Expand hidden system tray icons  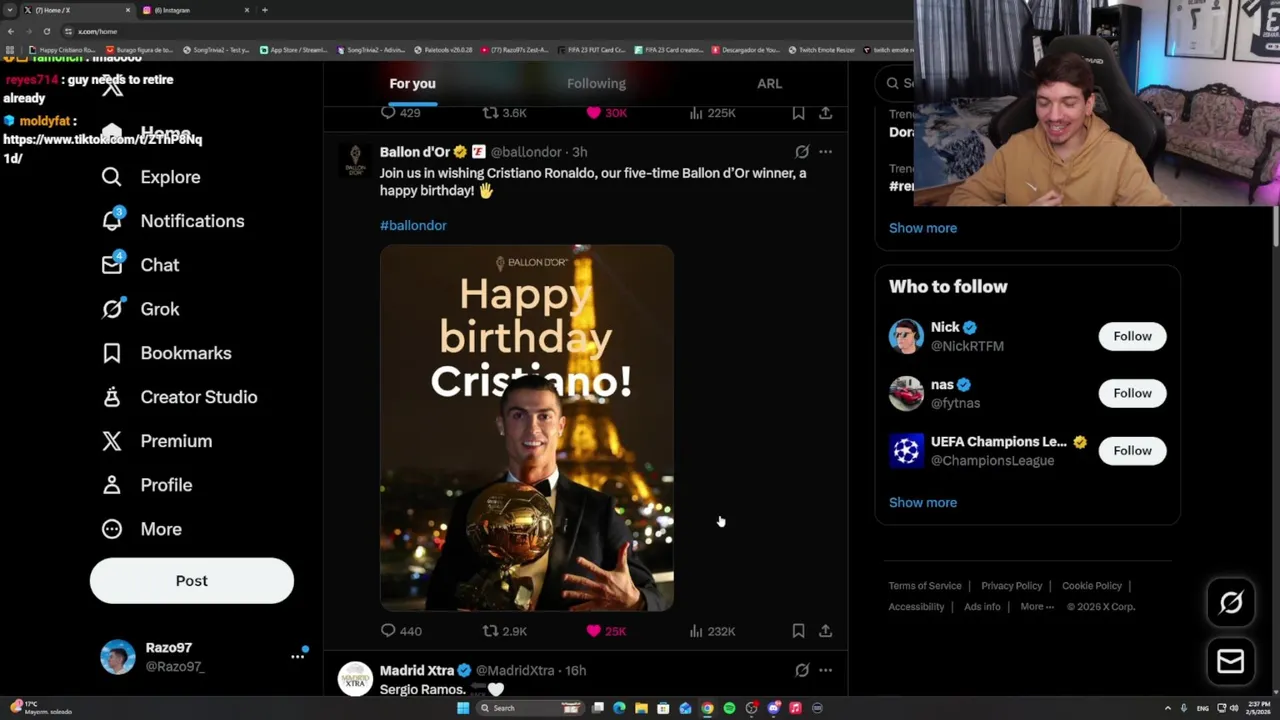pyautogui.click(x=1167, y=708)
